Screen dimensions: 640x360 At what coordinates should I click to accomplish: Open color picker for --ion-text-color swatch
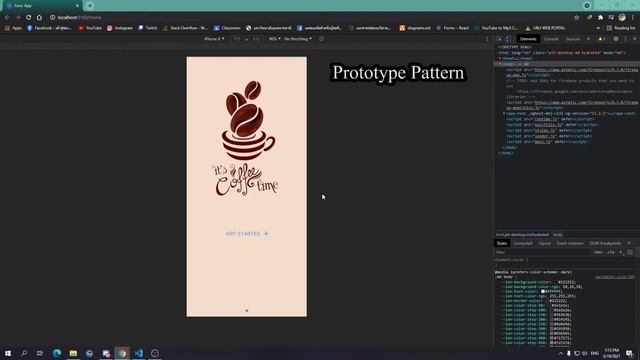pos(543,291)
